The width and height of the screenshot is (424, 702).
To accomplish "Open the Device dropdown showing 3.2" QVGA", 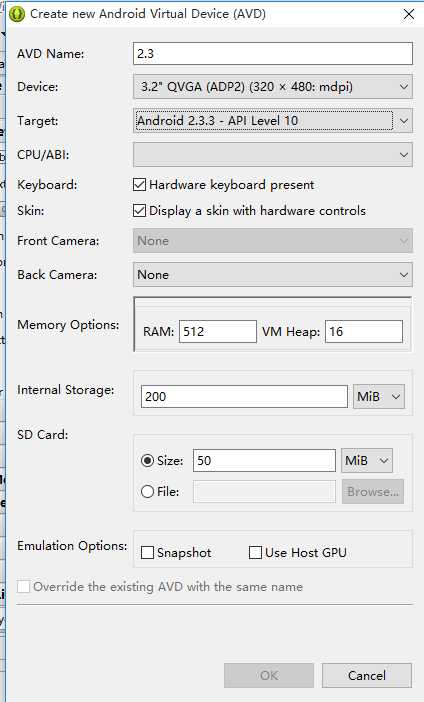I will pyautogui.click(x=273, y=86).
